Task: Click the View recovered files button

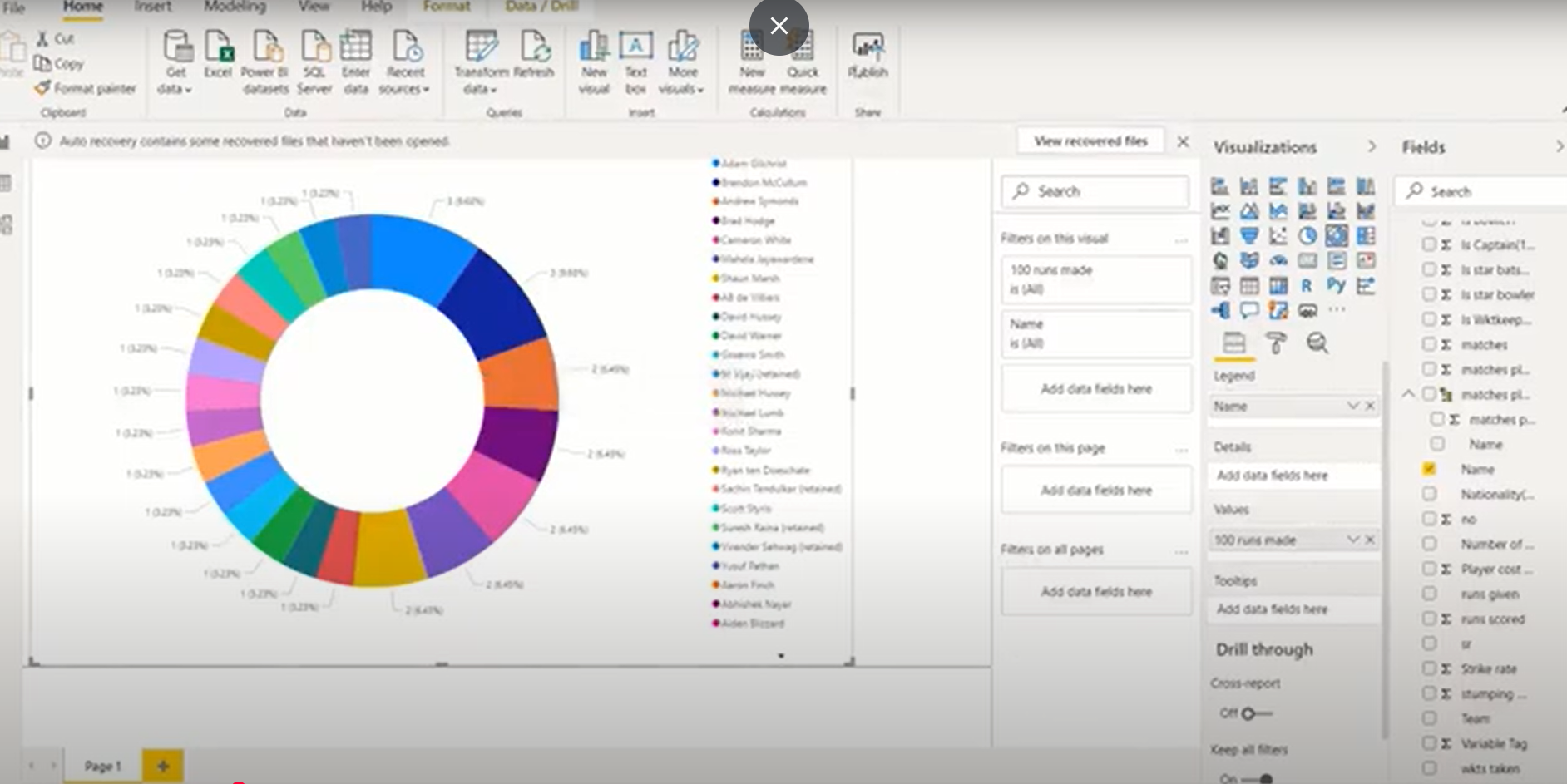Action: pyautogui.click(x=1090, y=141)
